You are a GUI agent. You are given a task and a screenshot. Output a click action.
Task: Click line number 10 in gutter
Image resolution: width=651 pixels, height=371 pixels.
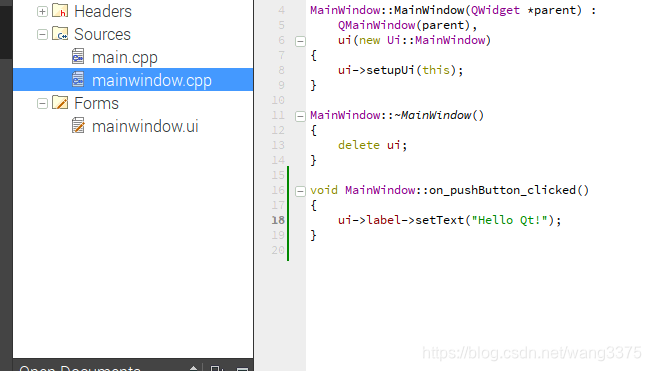tap(278, 100)
